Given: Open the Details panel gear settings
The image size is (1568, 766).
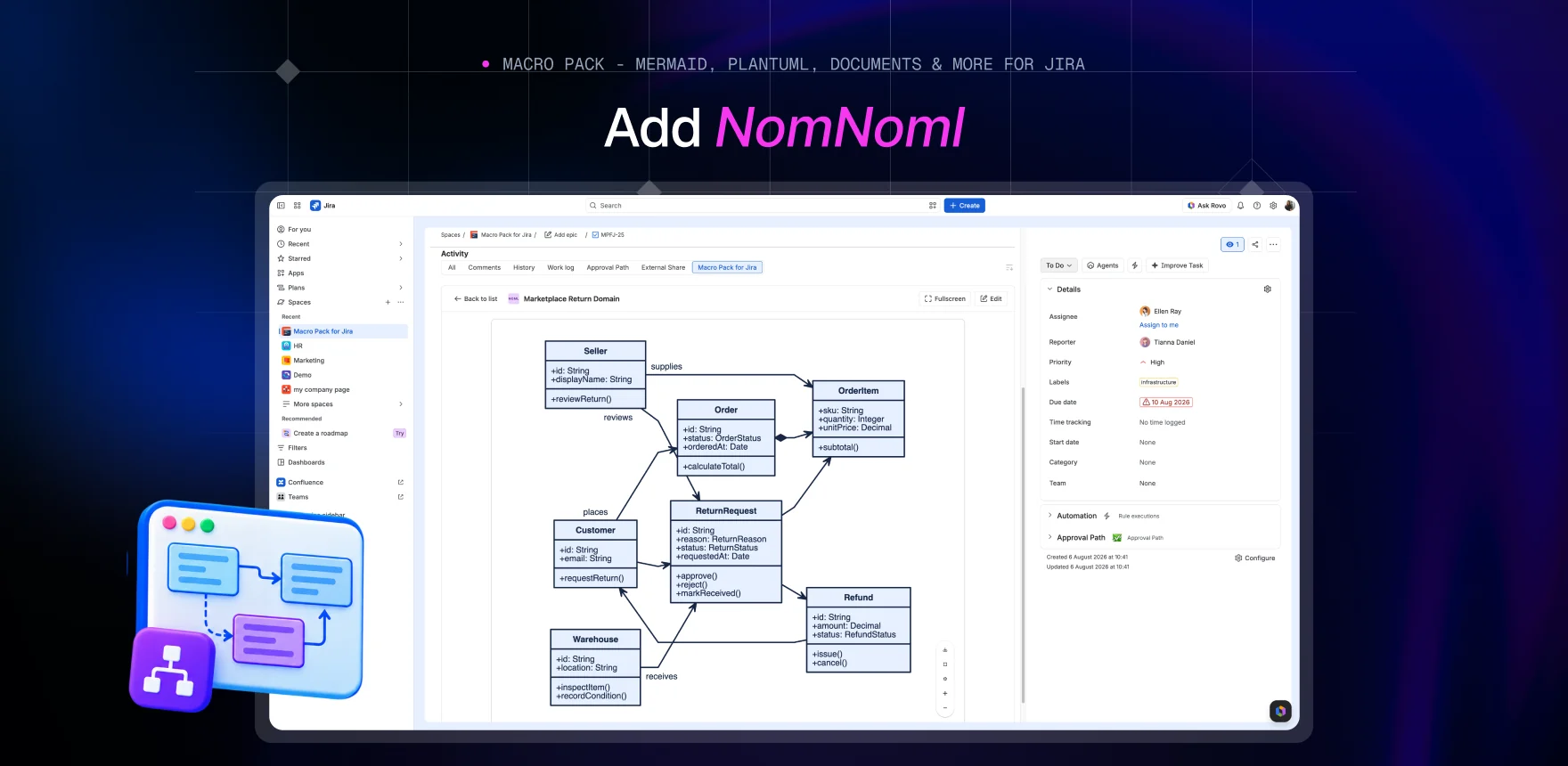Looking at the screenshot, I should click(1268, 289).
